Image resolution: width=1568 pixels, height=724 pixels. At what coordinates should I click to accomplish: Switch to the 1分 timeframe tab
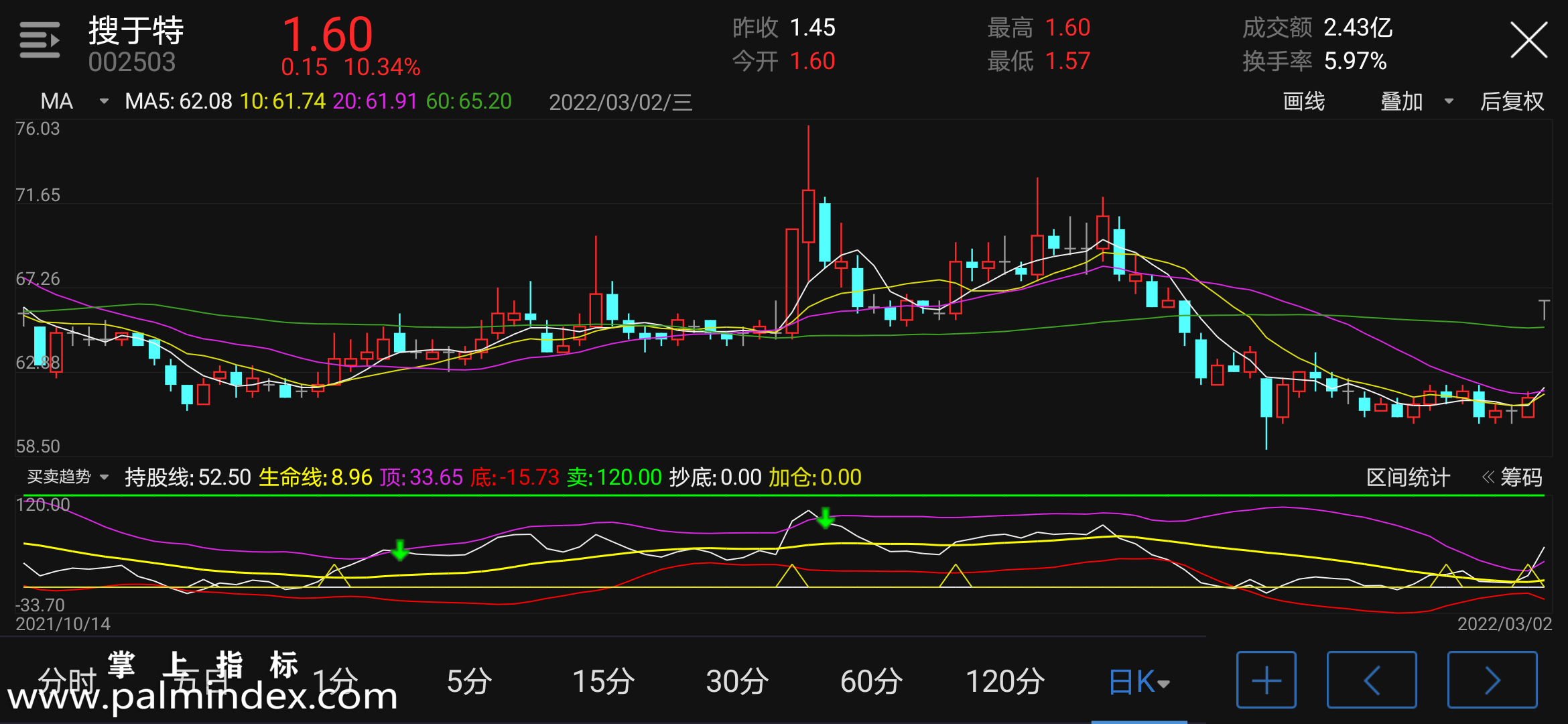(x=335, y=682)
